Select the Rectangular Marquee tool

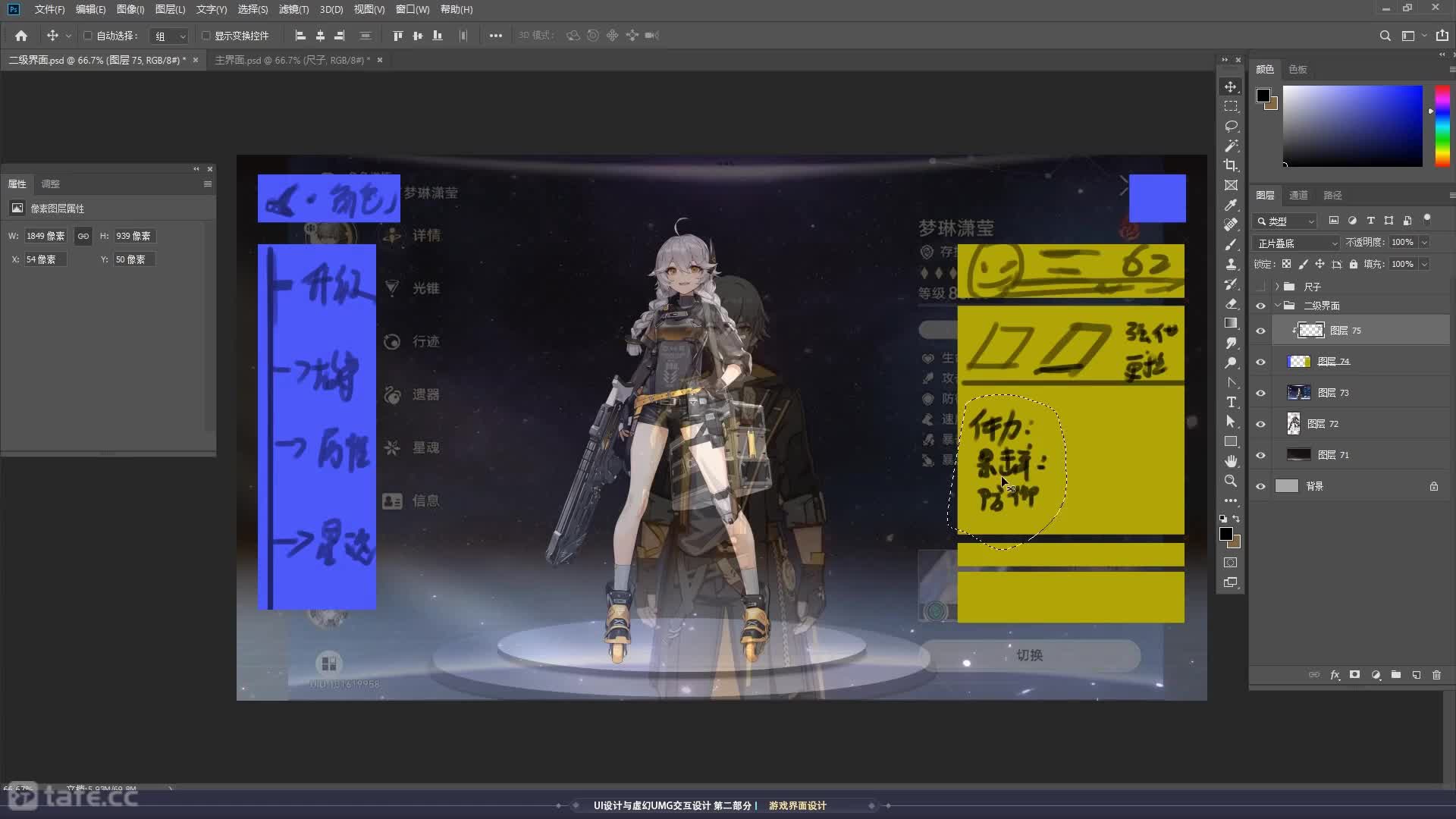(1231, 106)
